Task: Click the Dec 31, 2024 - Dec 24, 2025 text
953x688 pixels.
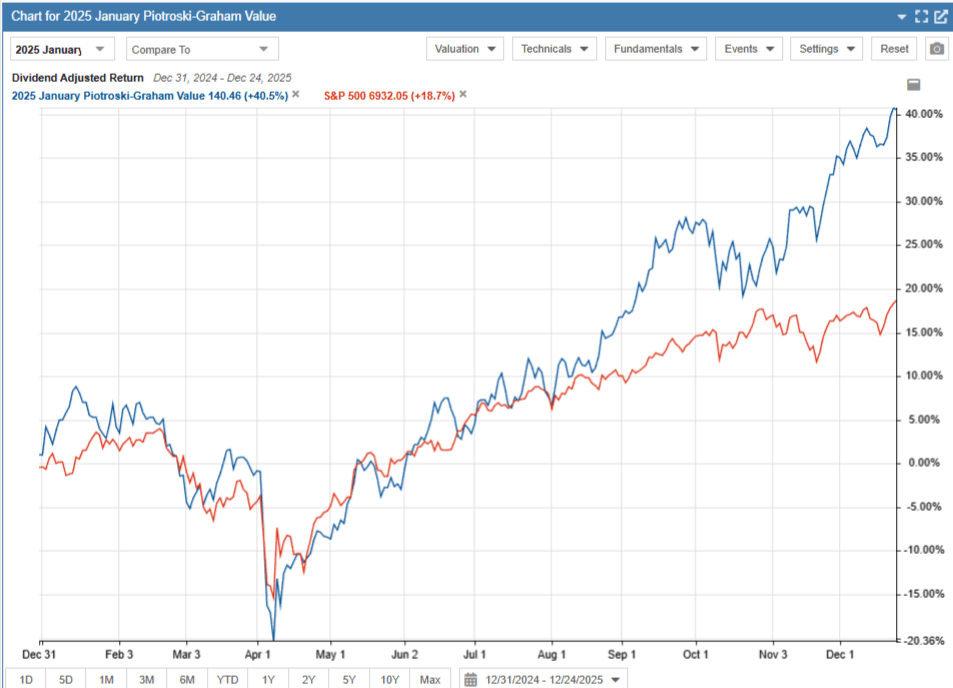Action: [222, 78]
